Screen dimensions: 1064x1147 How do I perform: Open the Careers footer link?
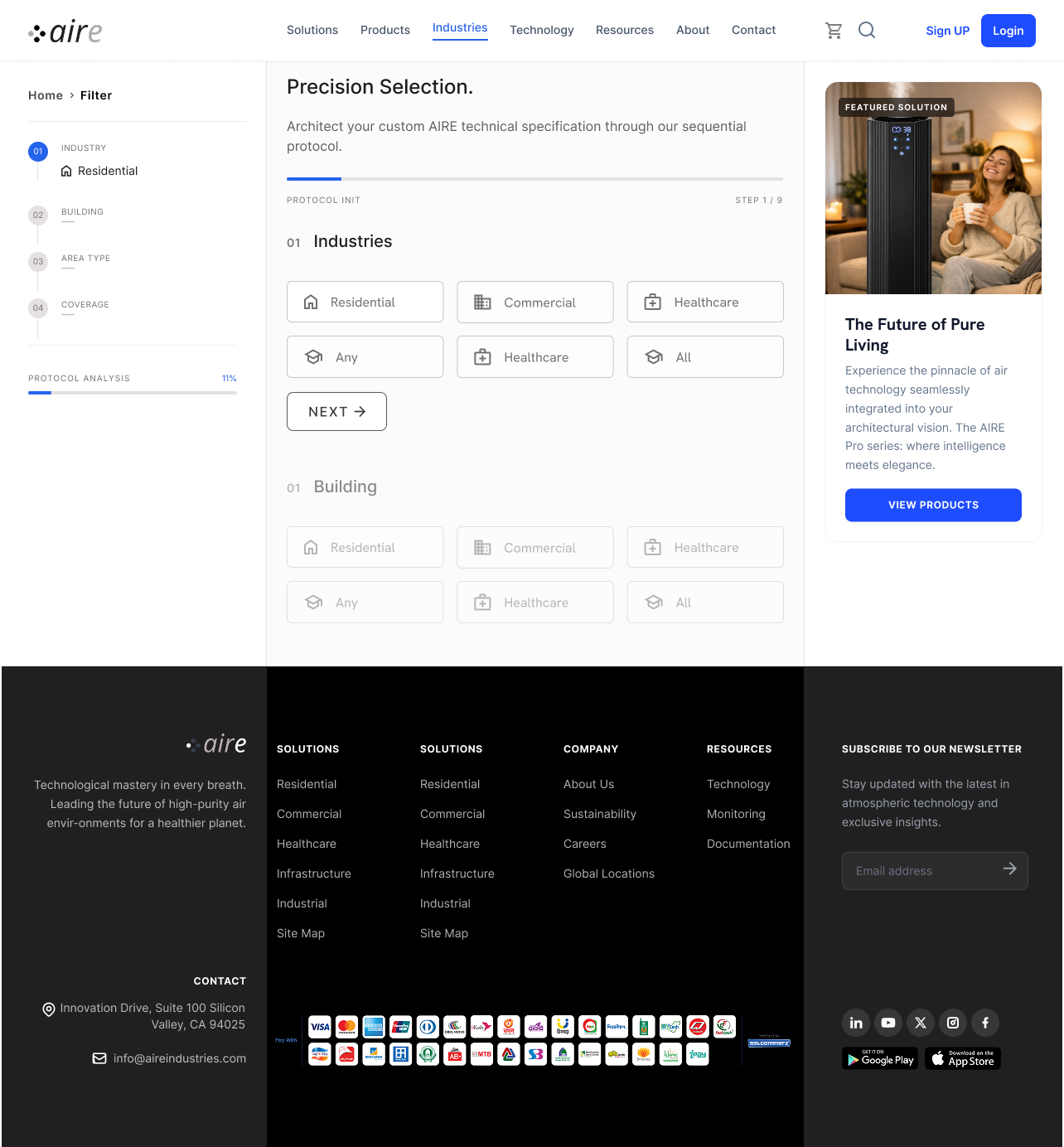tap(585, 844)
